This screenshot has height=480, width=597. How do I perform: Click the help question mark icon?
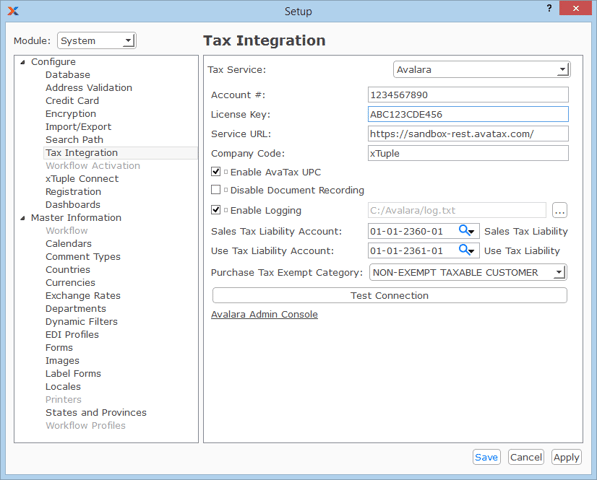click(549, 8)
